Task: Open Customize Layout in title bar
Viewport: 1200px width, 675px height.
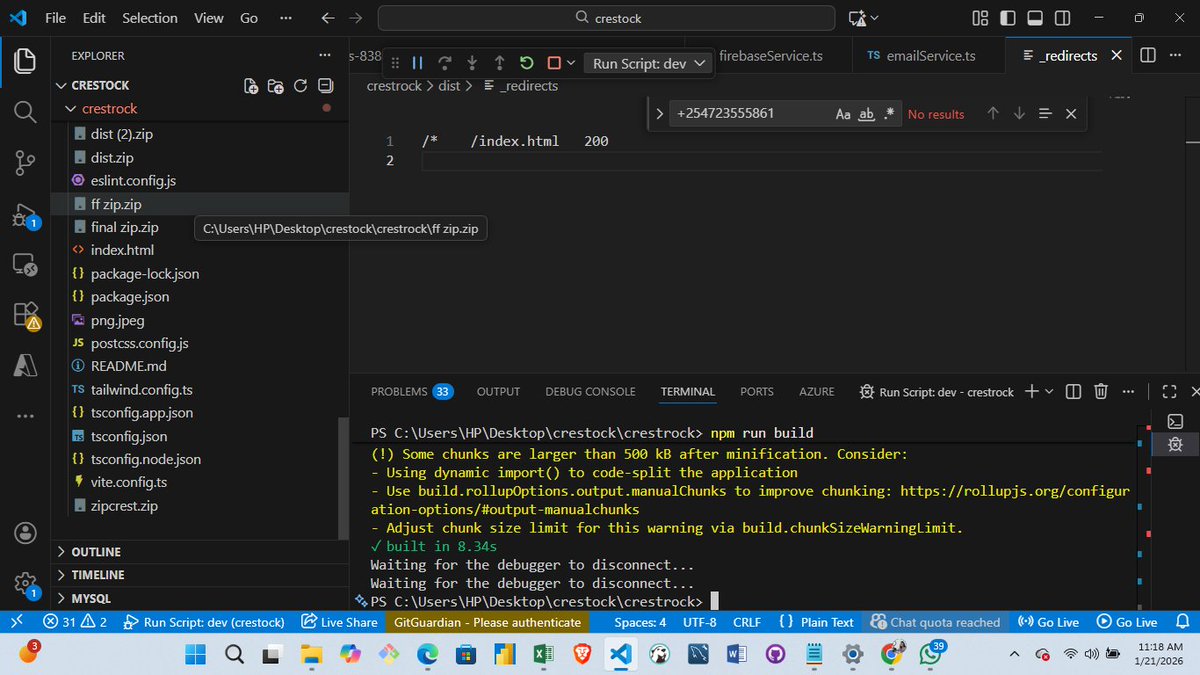Action: (x=981, y=18)
